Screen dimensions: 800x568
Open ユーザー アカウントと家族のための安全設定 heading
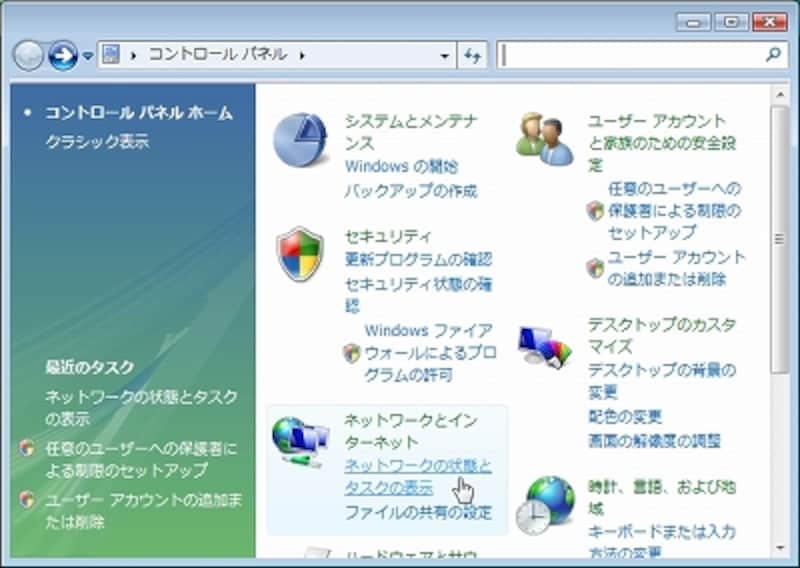[x=662, y=143]
